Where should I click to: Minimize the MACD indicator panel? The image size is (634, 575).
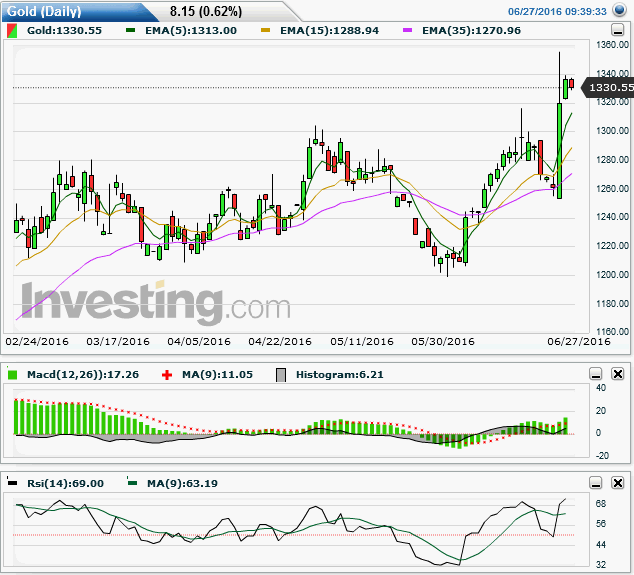click(596, 374)
